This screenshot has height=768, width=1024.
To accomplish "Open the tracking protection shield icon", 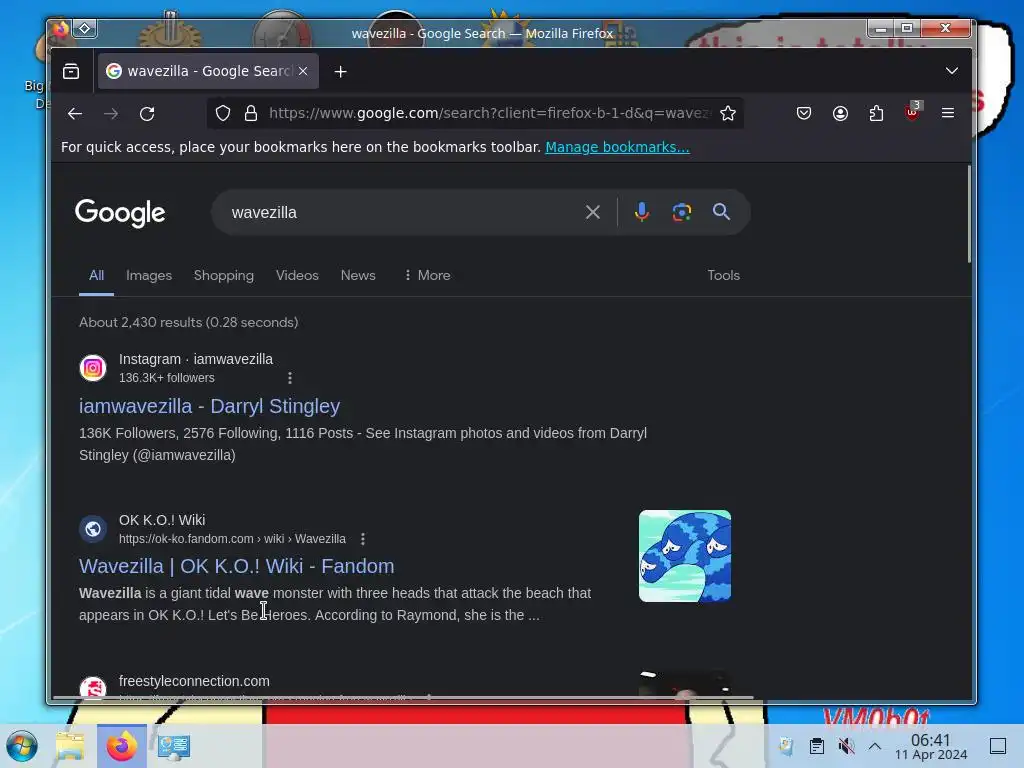I will (x=223, y=114).
